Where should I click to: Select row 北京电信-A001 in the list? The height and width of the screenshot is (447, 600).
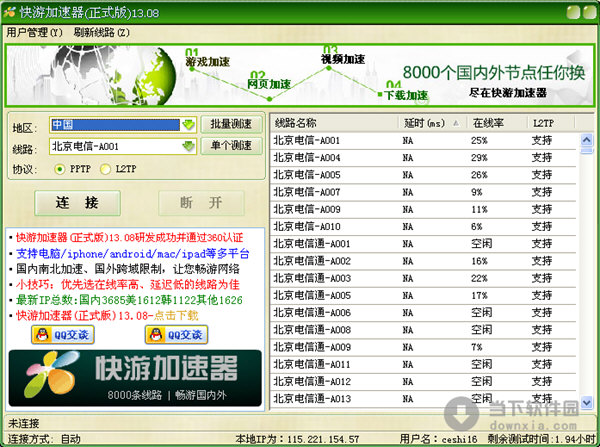[423, 140]
